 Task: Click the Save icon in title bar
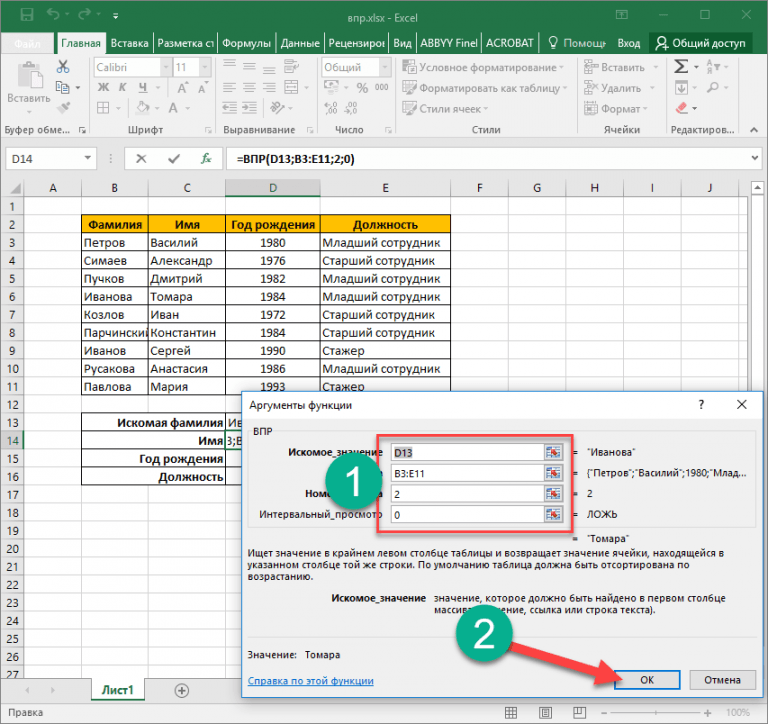pos(26,14)
